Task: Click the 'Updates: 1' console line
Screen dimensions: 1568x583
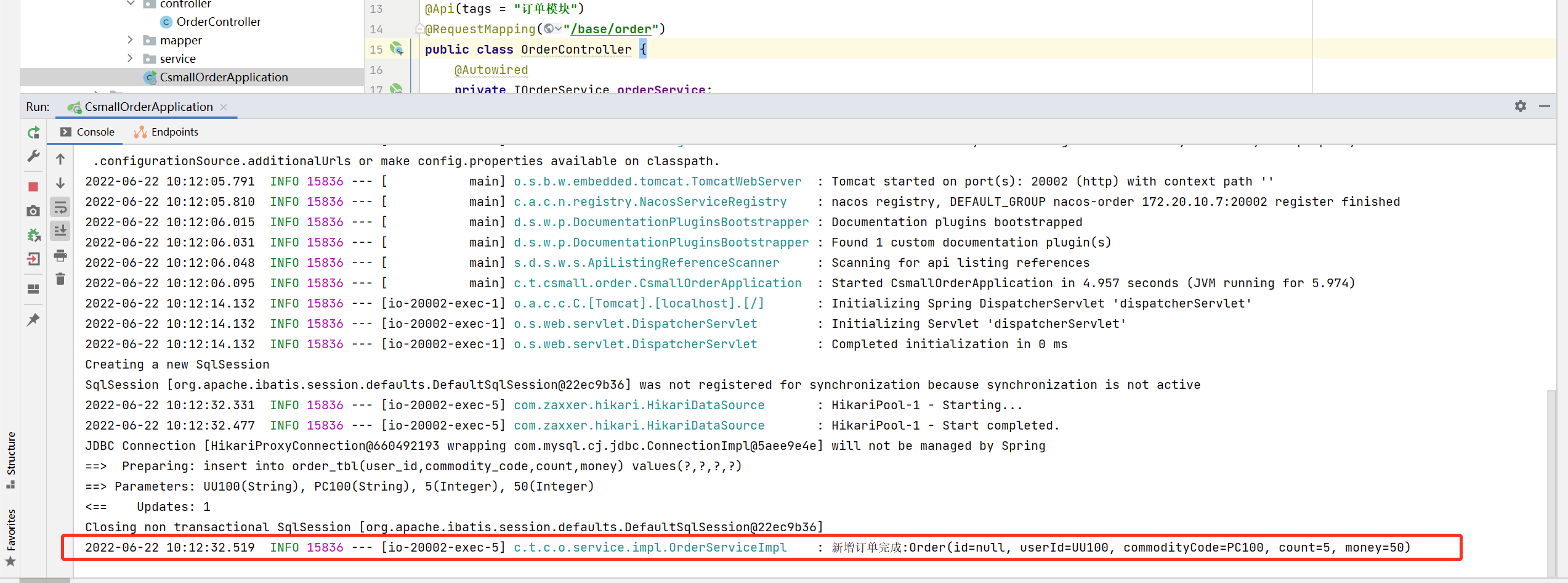Action: pyautogui.click(x=148, y=507)
